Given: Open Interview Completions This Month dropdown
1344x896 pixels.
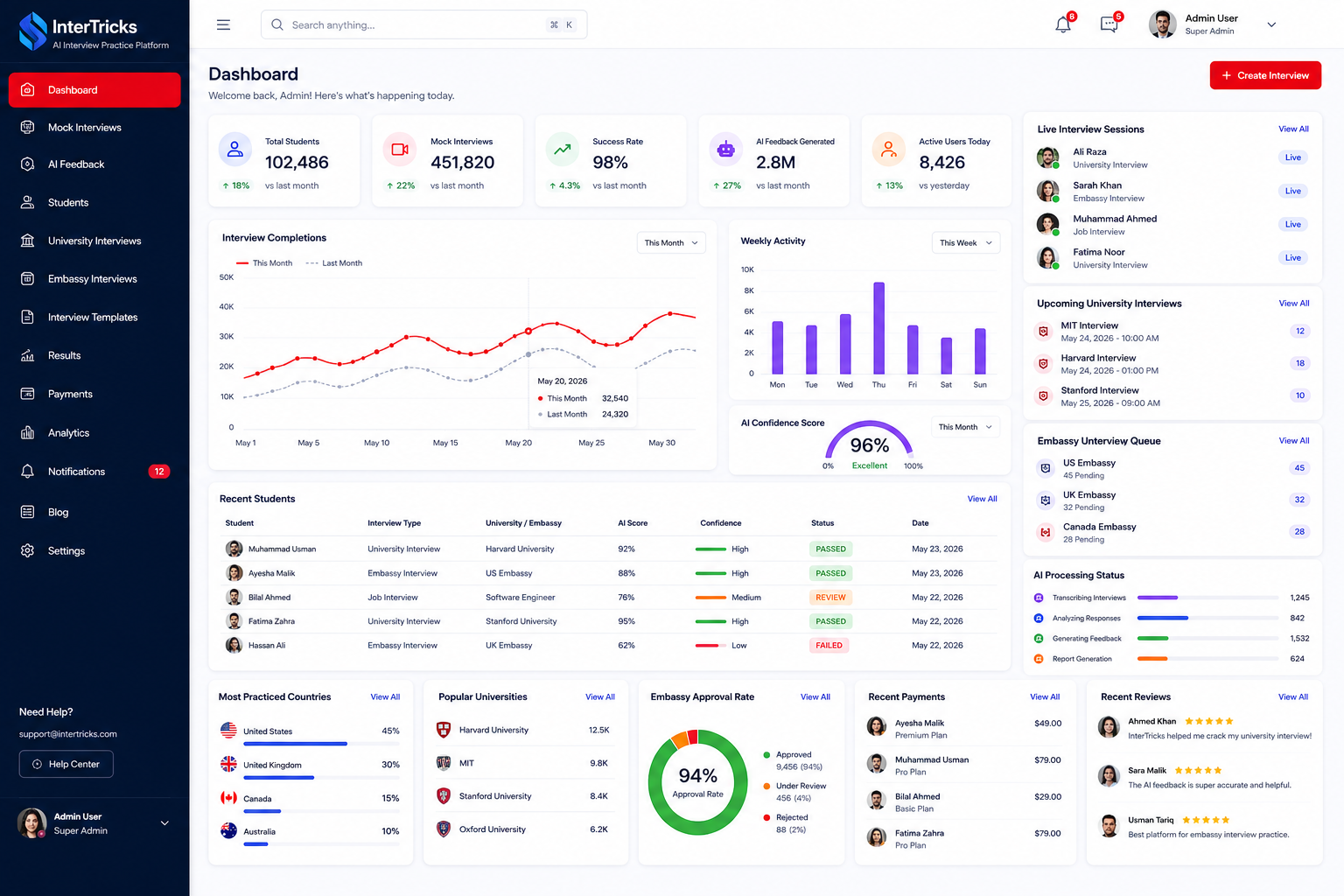Looking at the screenshot, I should click(671, 242).
